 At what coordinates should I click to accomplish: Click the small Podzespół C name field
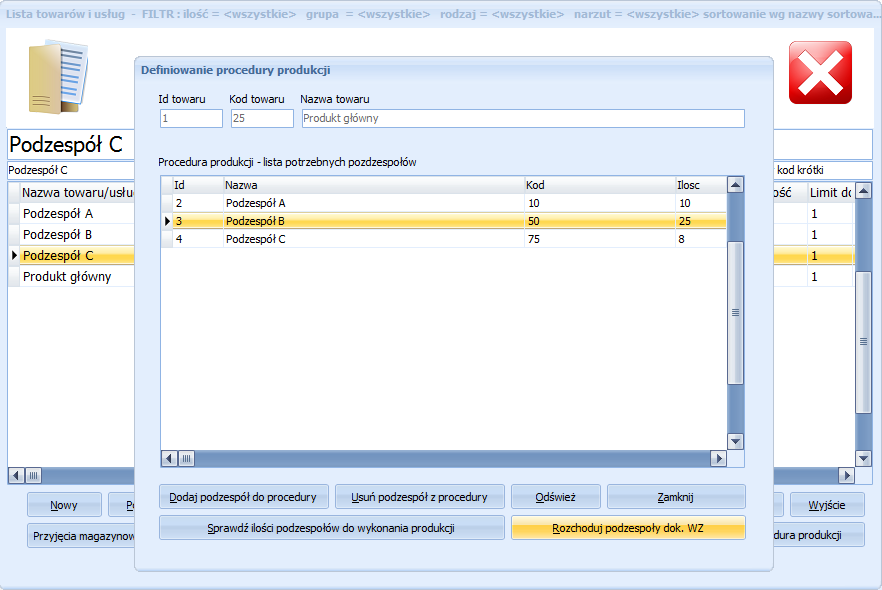pyautogui.click(x=70, y=170)
